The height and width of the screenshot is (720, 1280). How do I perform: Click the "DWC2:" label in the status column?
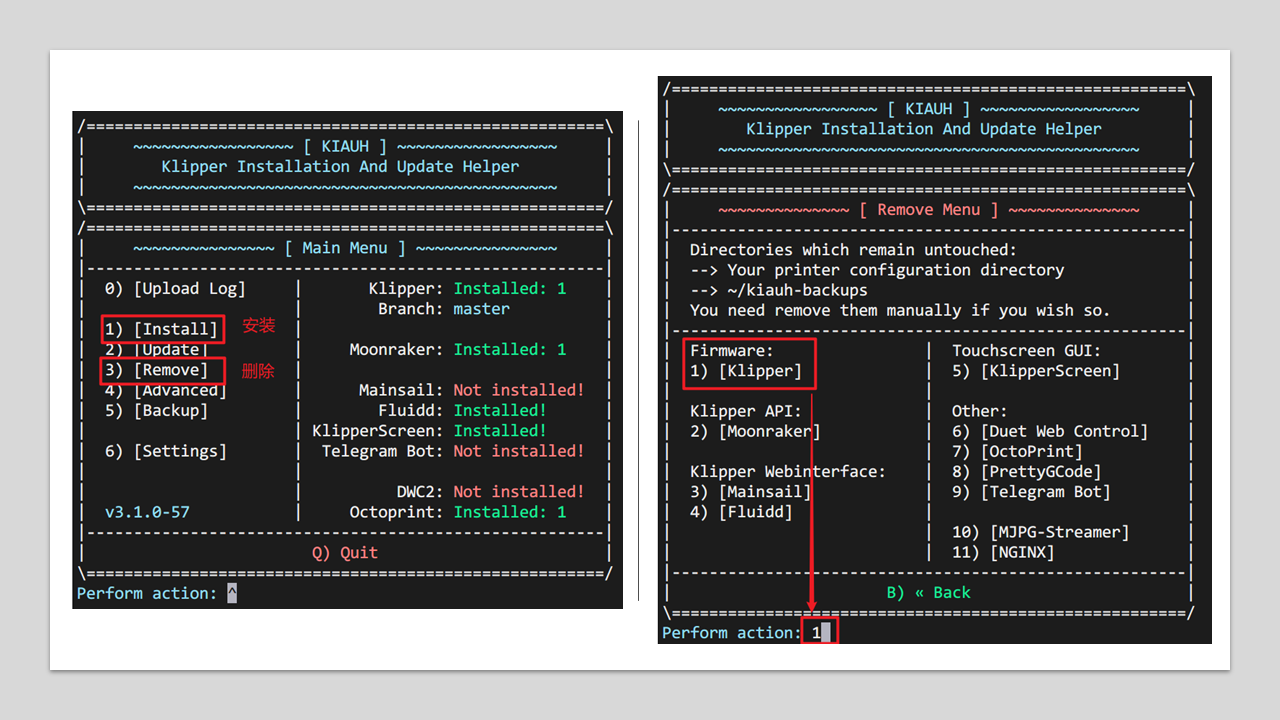pyautogui.click(x=420, y=492)
